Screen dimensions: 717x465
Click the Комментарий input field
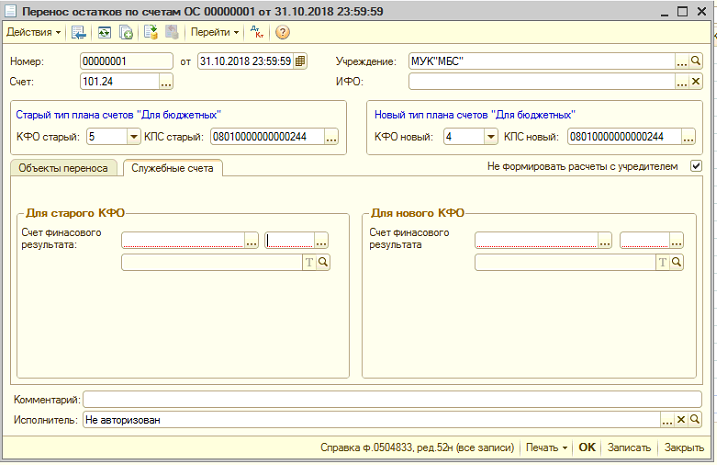coord(392,400)
